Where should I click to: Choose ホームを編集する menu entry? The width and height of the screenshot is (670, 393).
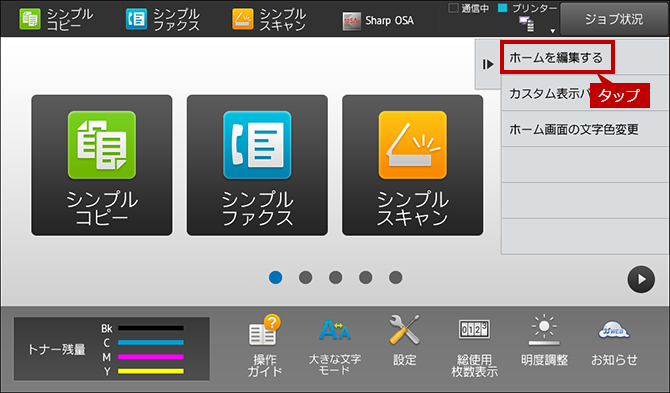click(557, 57)
